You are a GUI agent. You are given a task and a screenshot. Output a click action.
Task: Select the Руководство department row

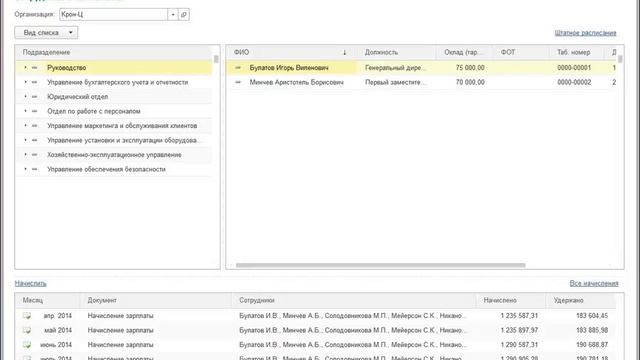[x=114, y=68]
